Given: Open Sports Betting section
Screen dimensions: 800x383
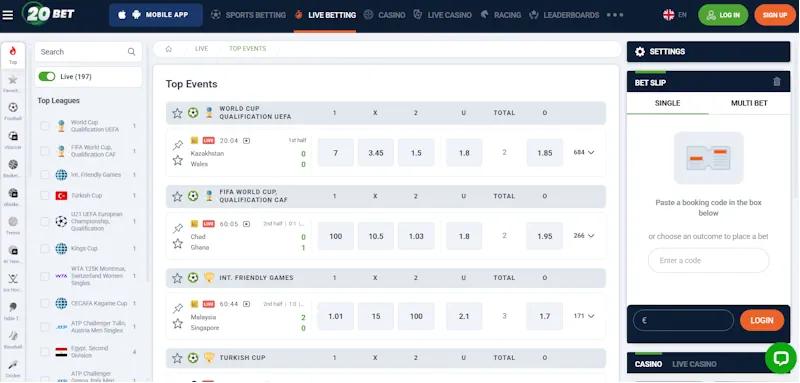Looking at the screenshot, I should pyautogui.click(x=248, y=15).
